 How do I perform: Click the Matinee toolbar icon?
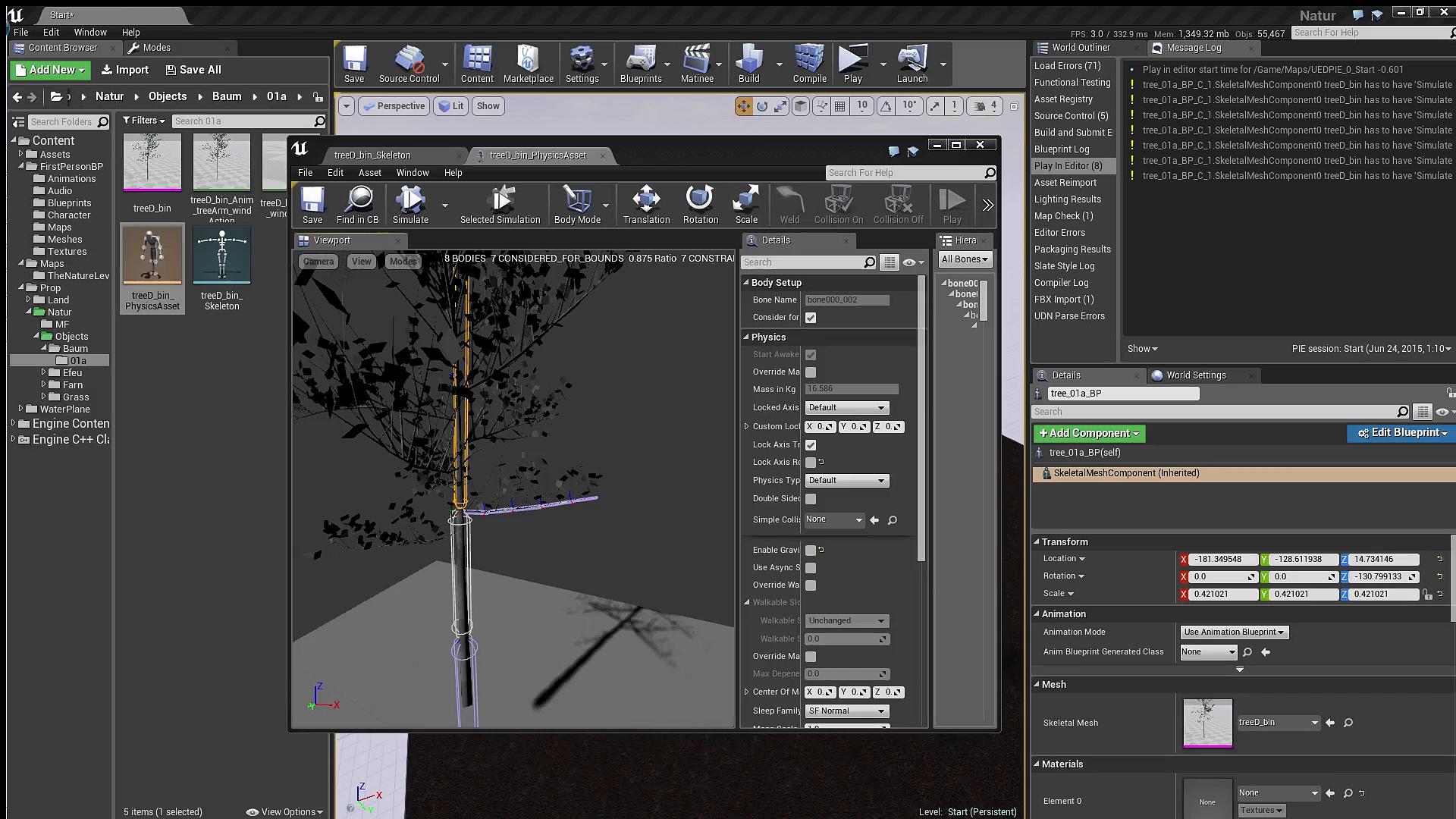tap(697, 59)
